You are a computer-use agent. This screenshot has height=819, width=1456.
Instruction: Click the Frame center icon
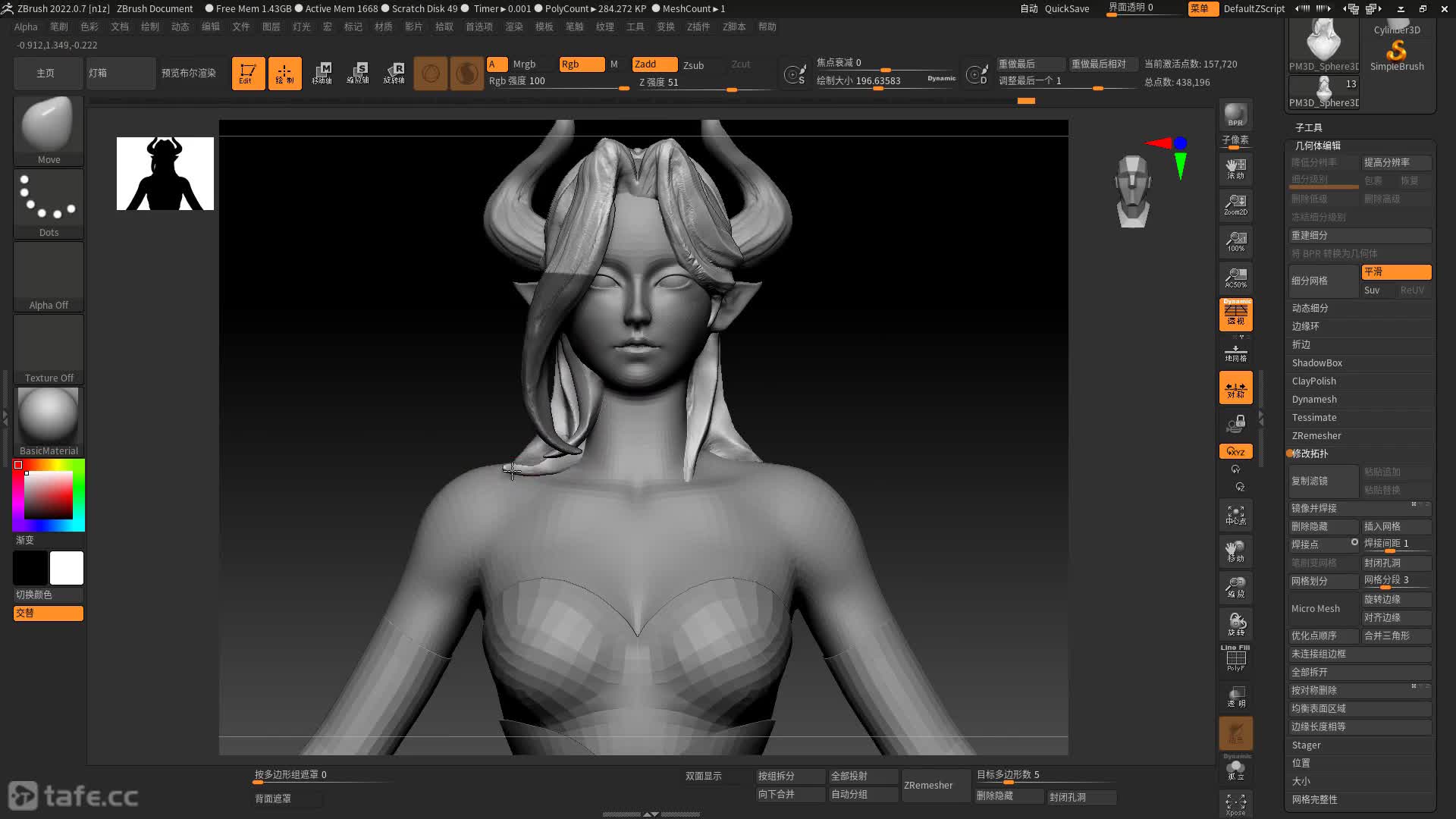[x=1235, y=515]
